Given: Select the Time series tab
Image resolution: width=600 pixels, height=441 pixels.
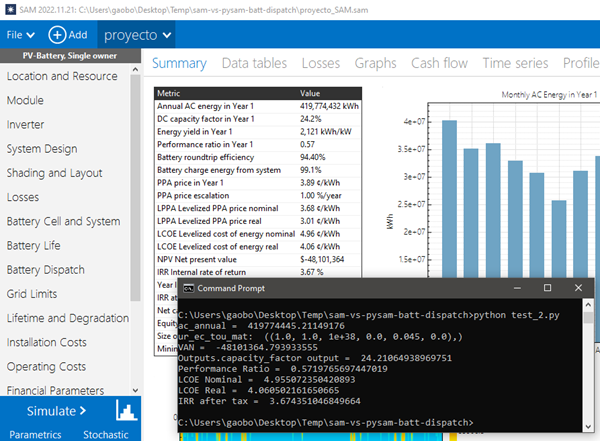Looking at the screenshot, I should [x=516, y=63].
